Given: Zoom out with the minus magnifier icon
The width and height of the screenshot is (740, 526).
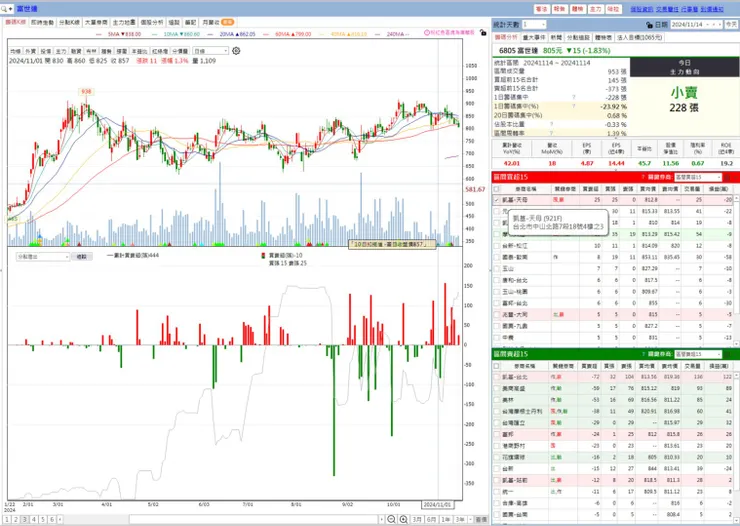Looking at the screenshot, I should pyautogui.click(x=391, y=519).
